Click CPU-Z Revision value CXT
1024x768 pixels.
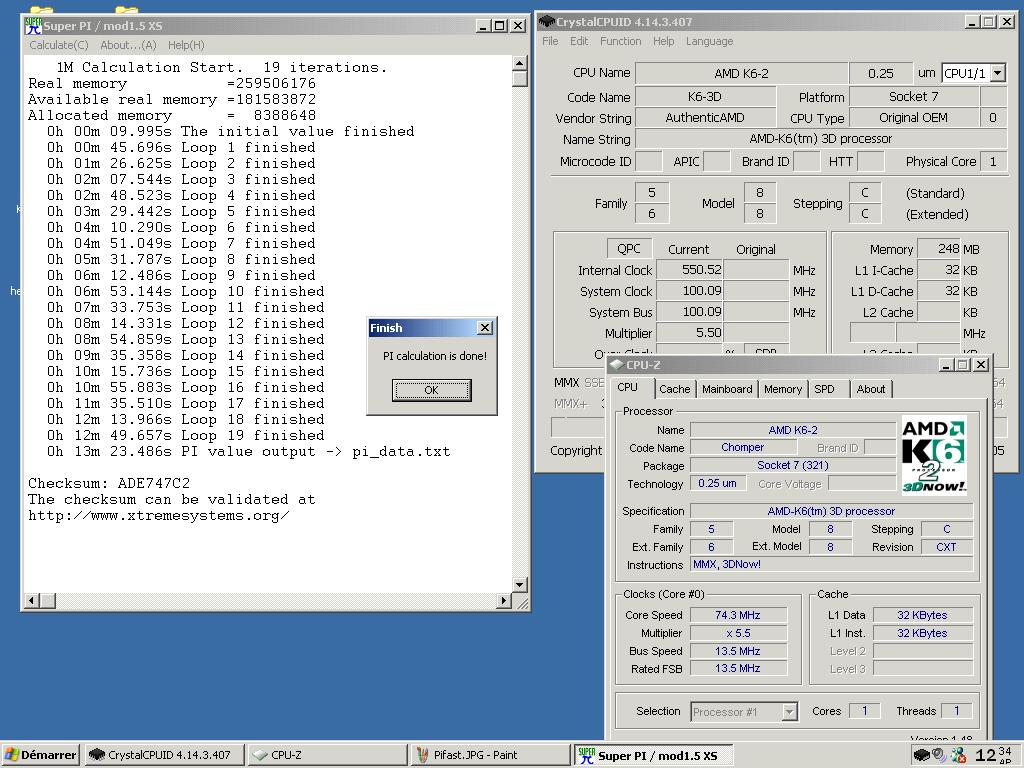[x=946, y=547]
